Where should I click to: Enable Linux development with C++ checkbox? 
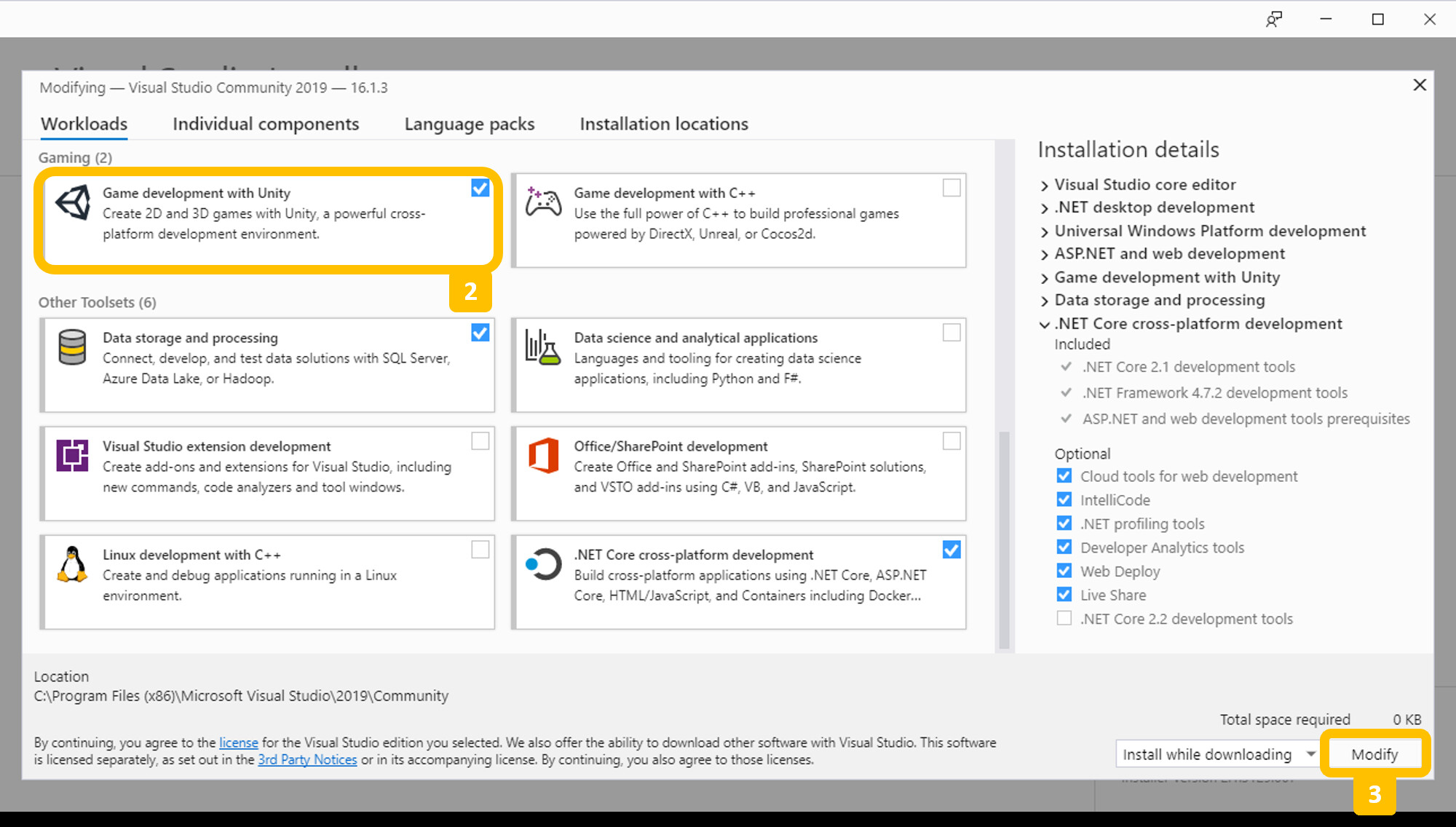[480, 550]
